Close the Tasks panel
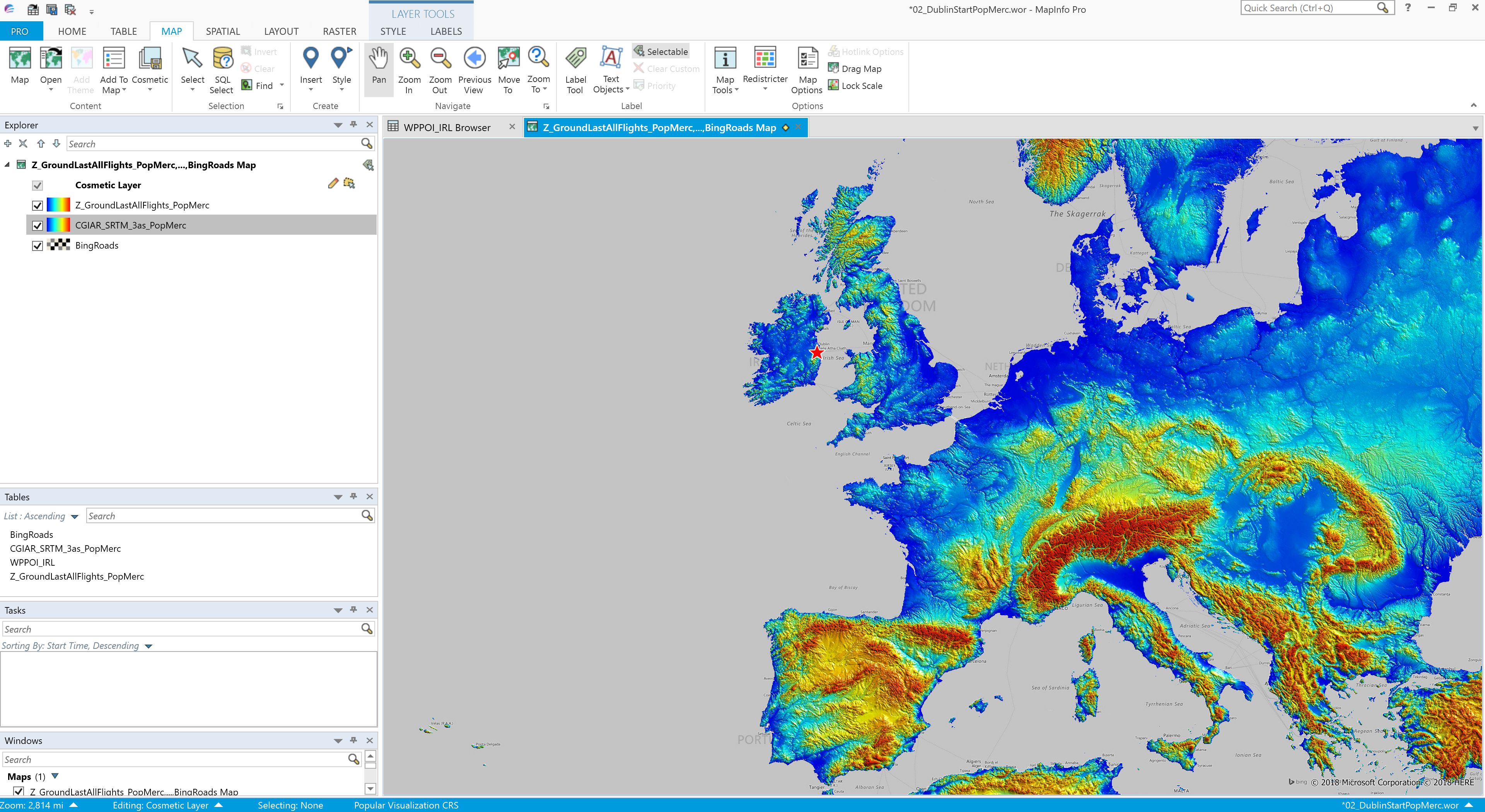 (370, 610)
